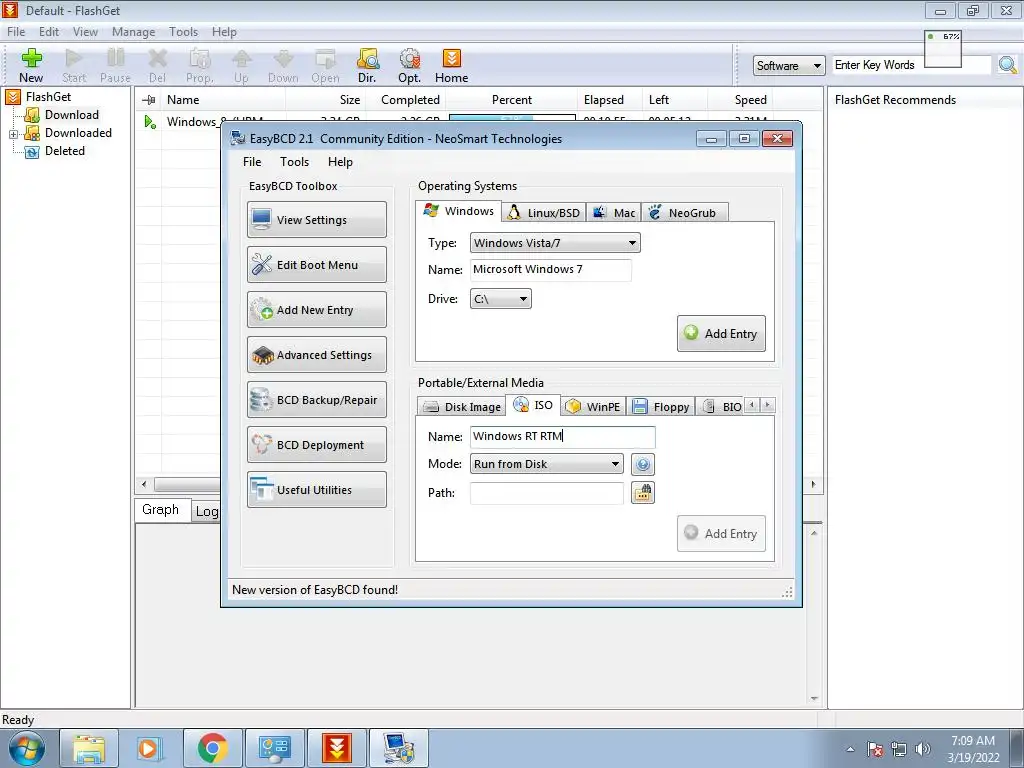The width and height of the screenshot is (1024, 768).
Task: Open the Opt. options toolbar icon
Action: coord(409,65)
